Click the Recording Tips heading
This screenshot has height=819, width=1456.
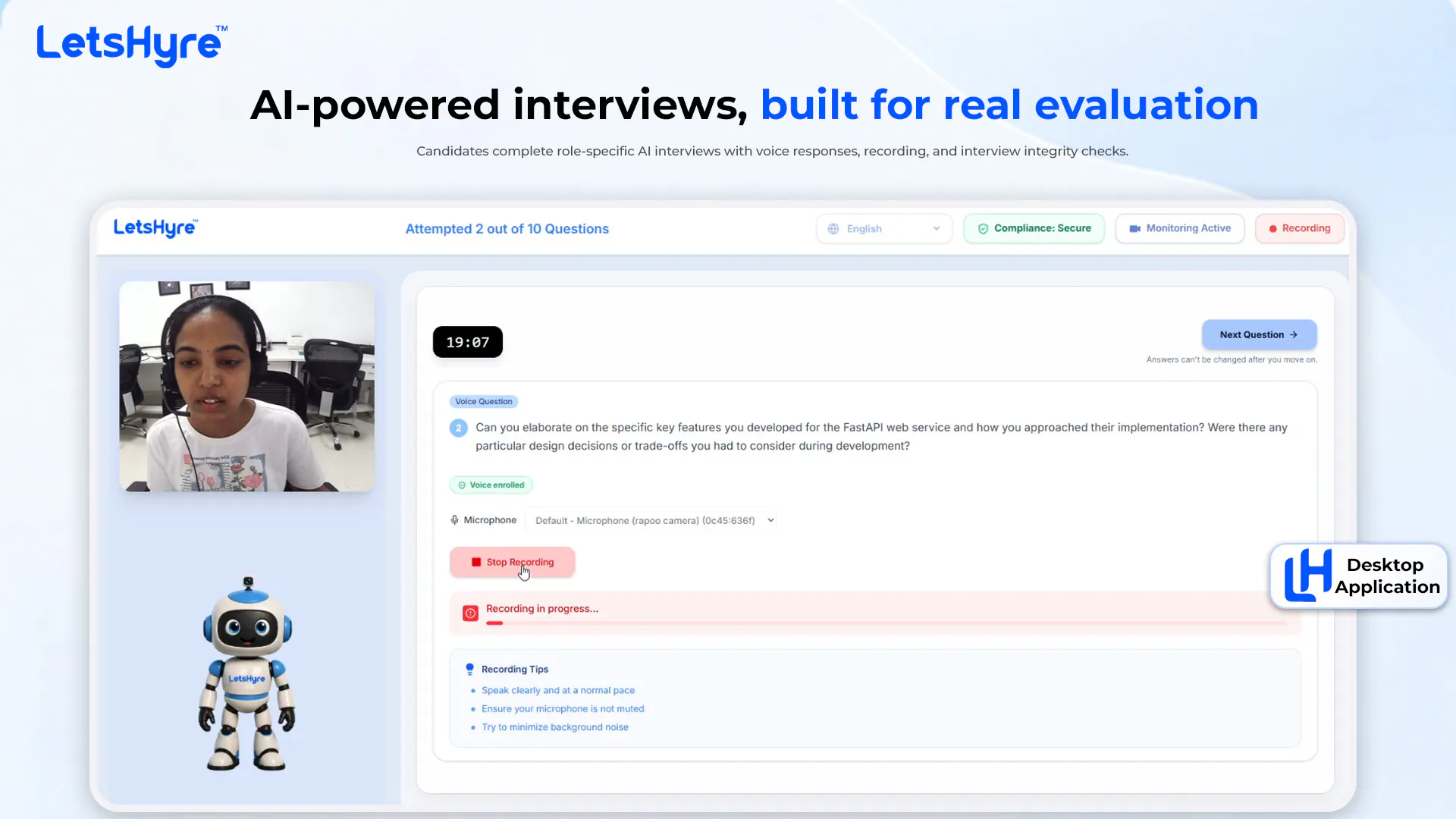(x=515, y=669)
